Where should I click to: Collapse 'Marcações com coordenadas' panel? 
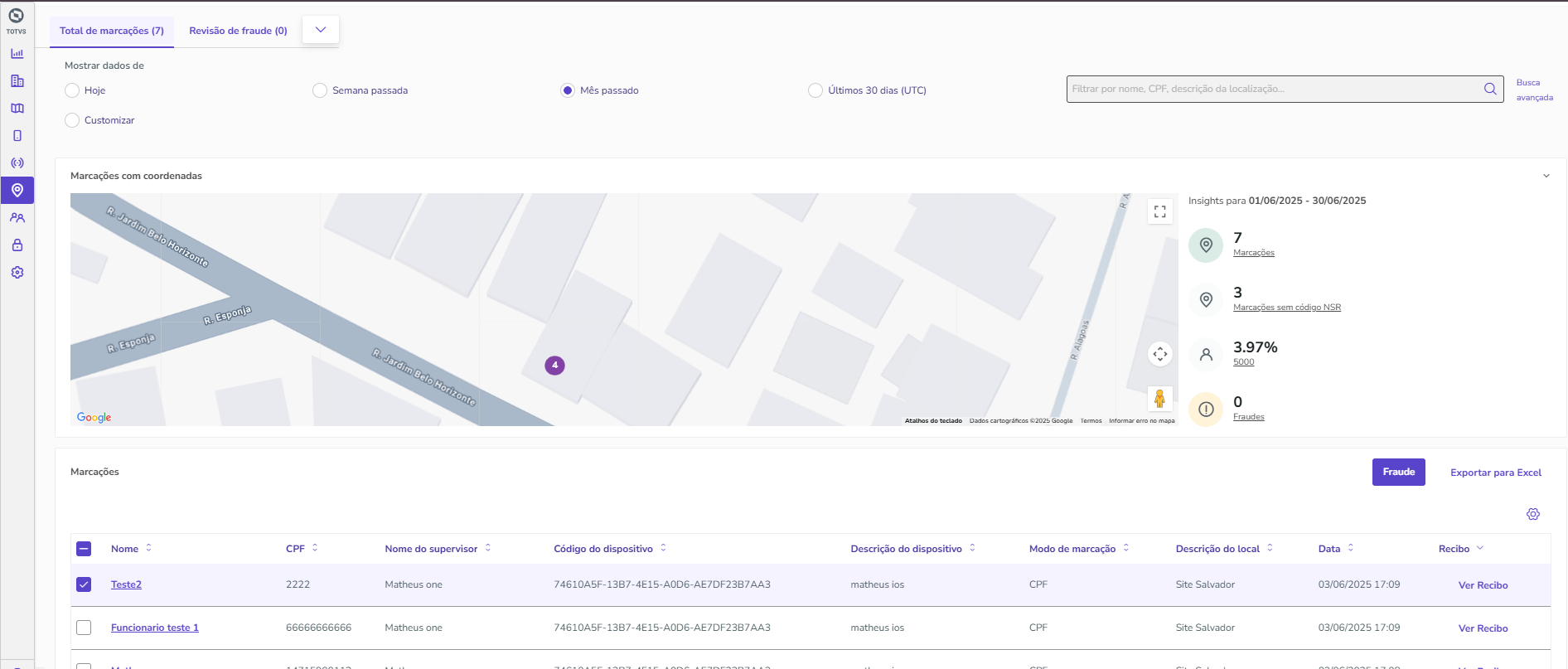click(x=1546, y=176)
